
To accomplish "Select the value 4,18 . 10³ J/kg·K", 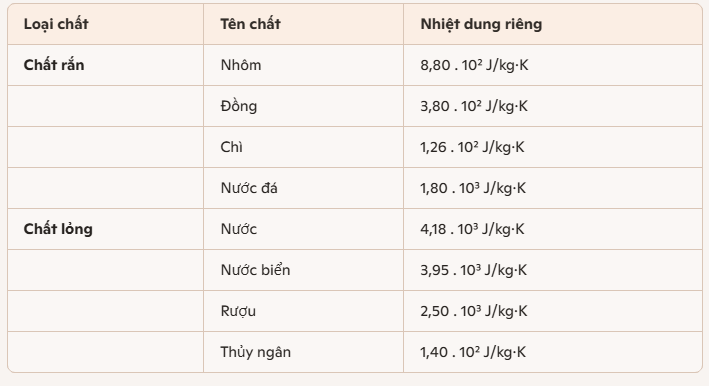I will point(473,229).
